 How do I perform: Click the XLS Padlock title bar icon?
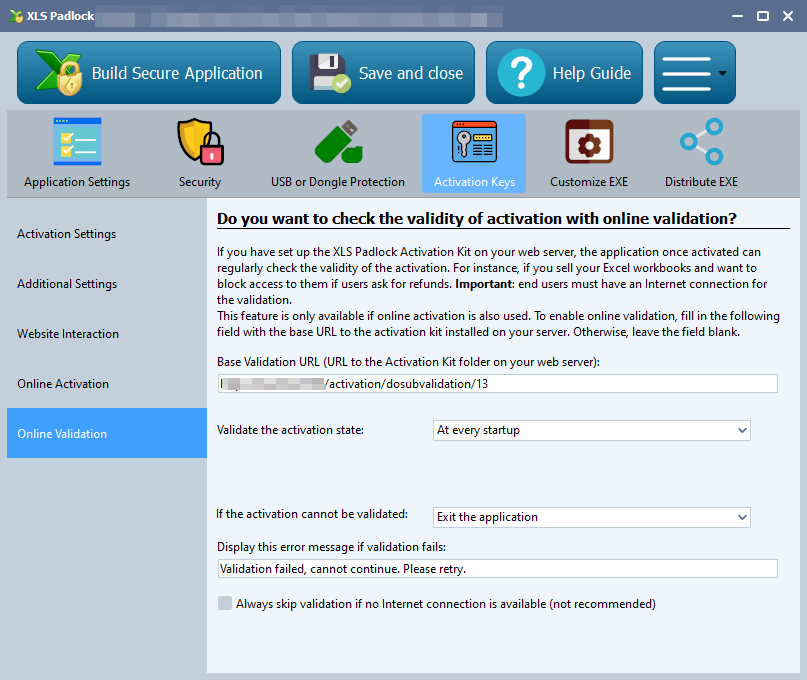(16, 16)
